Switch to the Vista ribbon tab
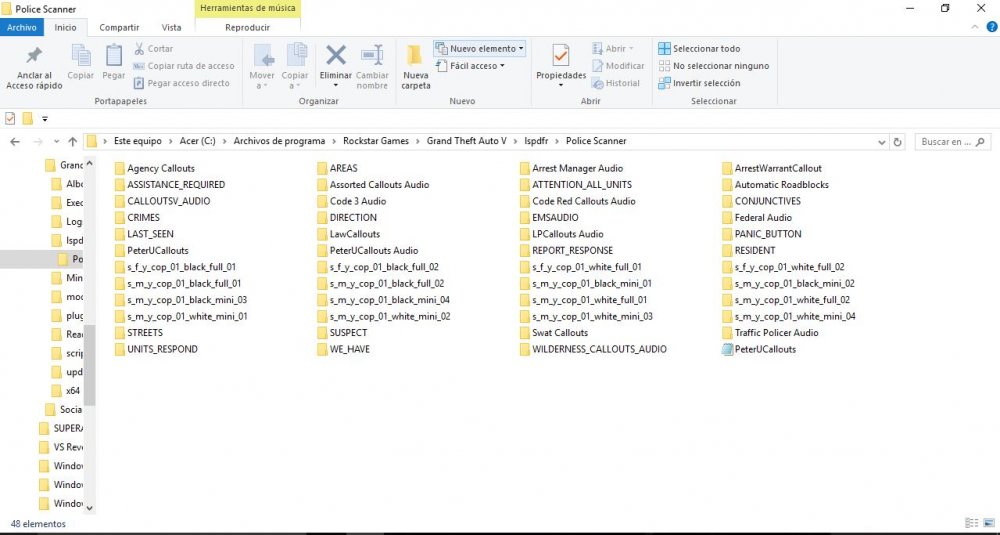The height and width of the screenshot is (535, 1000). (171, 27)
